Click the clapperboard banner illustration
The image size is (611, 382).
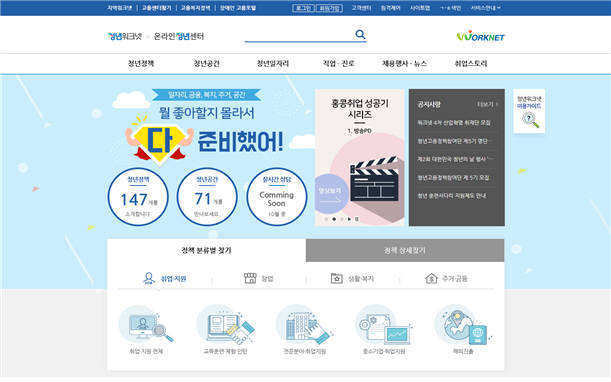[x=374, y=179]
